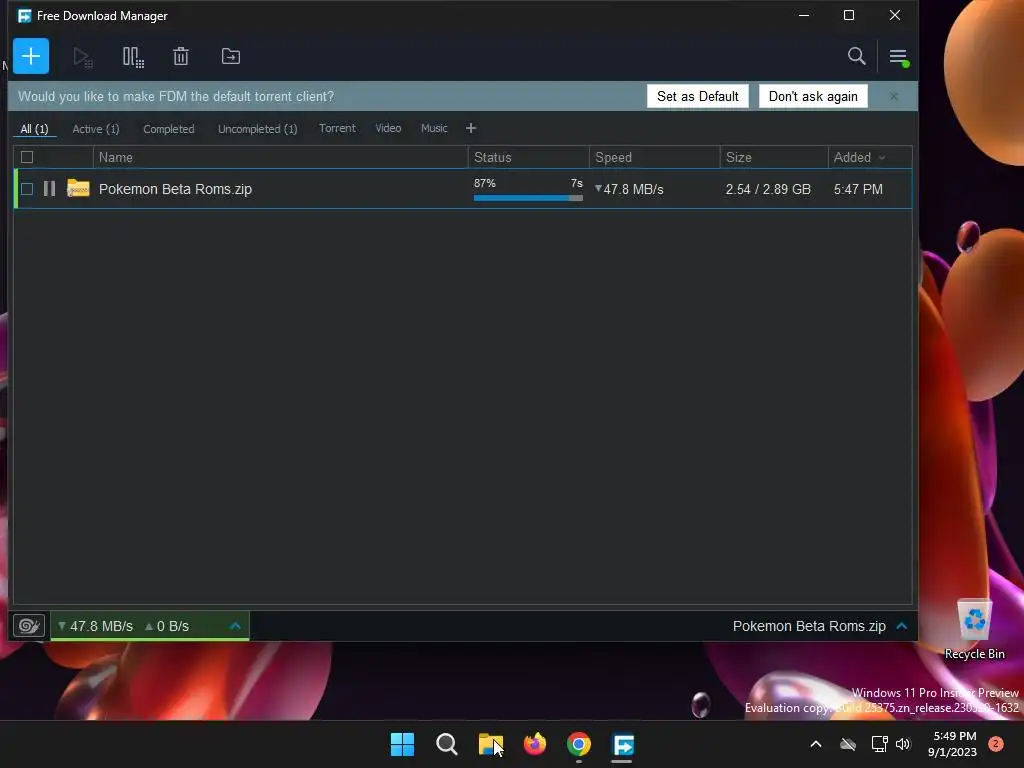Toggle sort arrow on the Added column
Screen dimensions: 1024x768
click(x=882, y=158)
